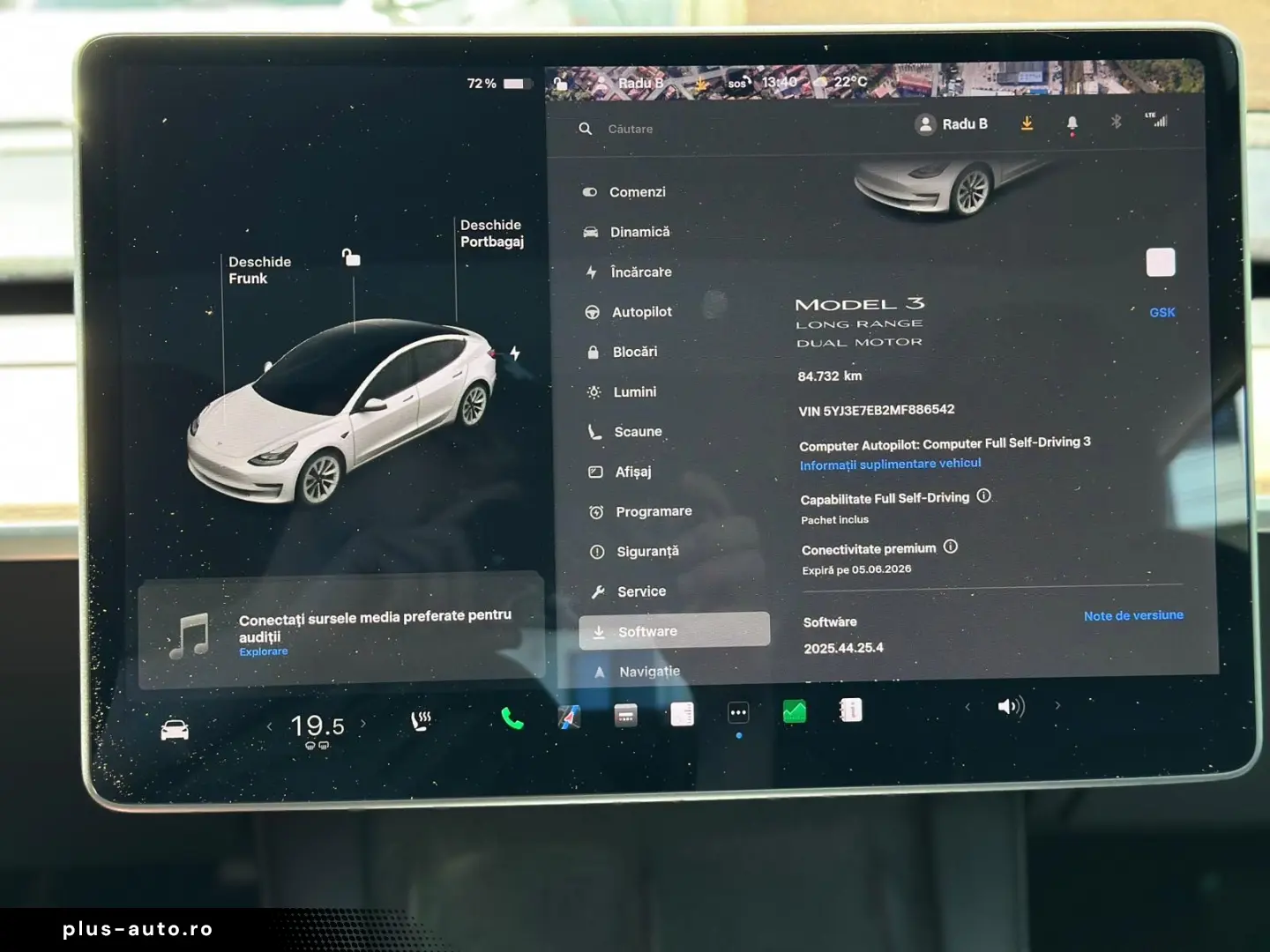Open the green energy chart app

pyautogui.click(x=795, y=711)
